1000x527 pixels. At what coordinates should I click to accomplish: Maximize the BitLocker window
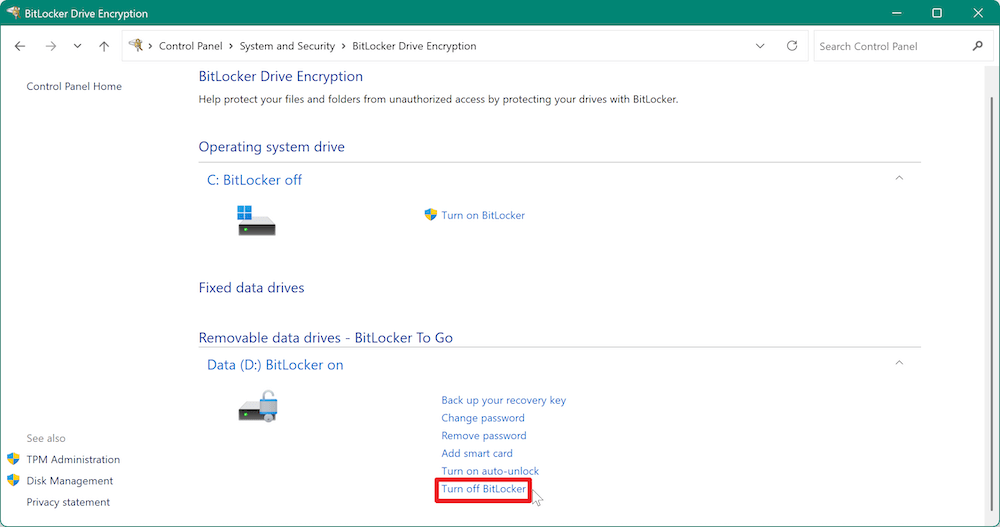pos(937,13)
